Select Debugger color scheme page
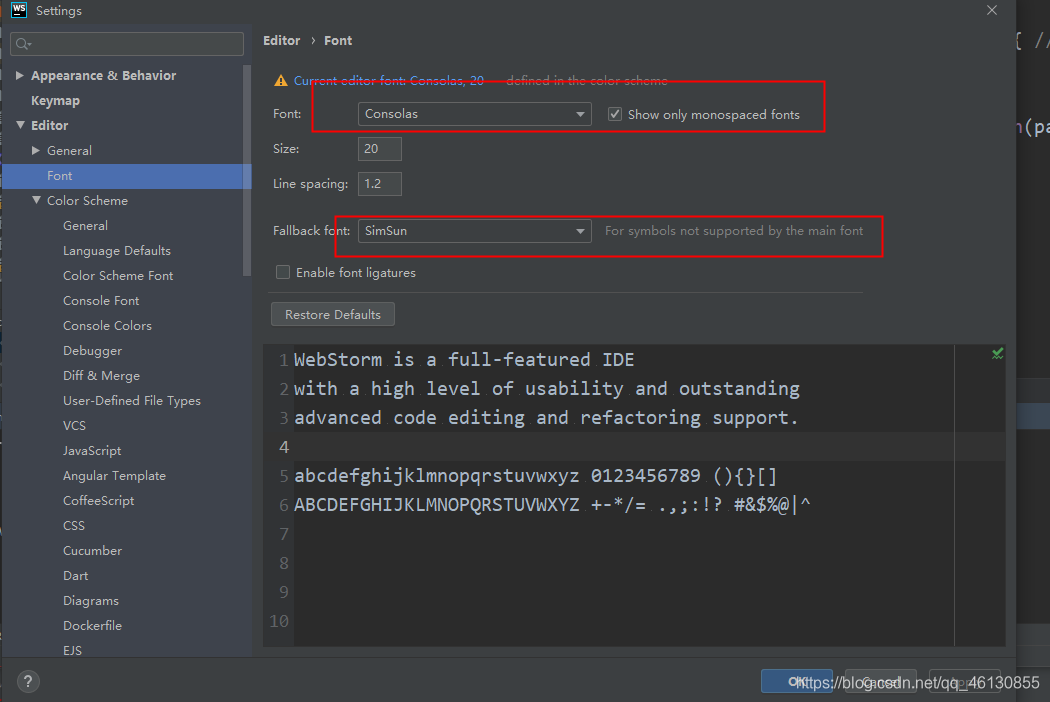 (92, 350)
